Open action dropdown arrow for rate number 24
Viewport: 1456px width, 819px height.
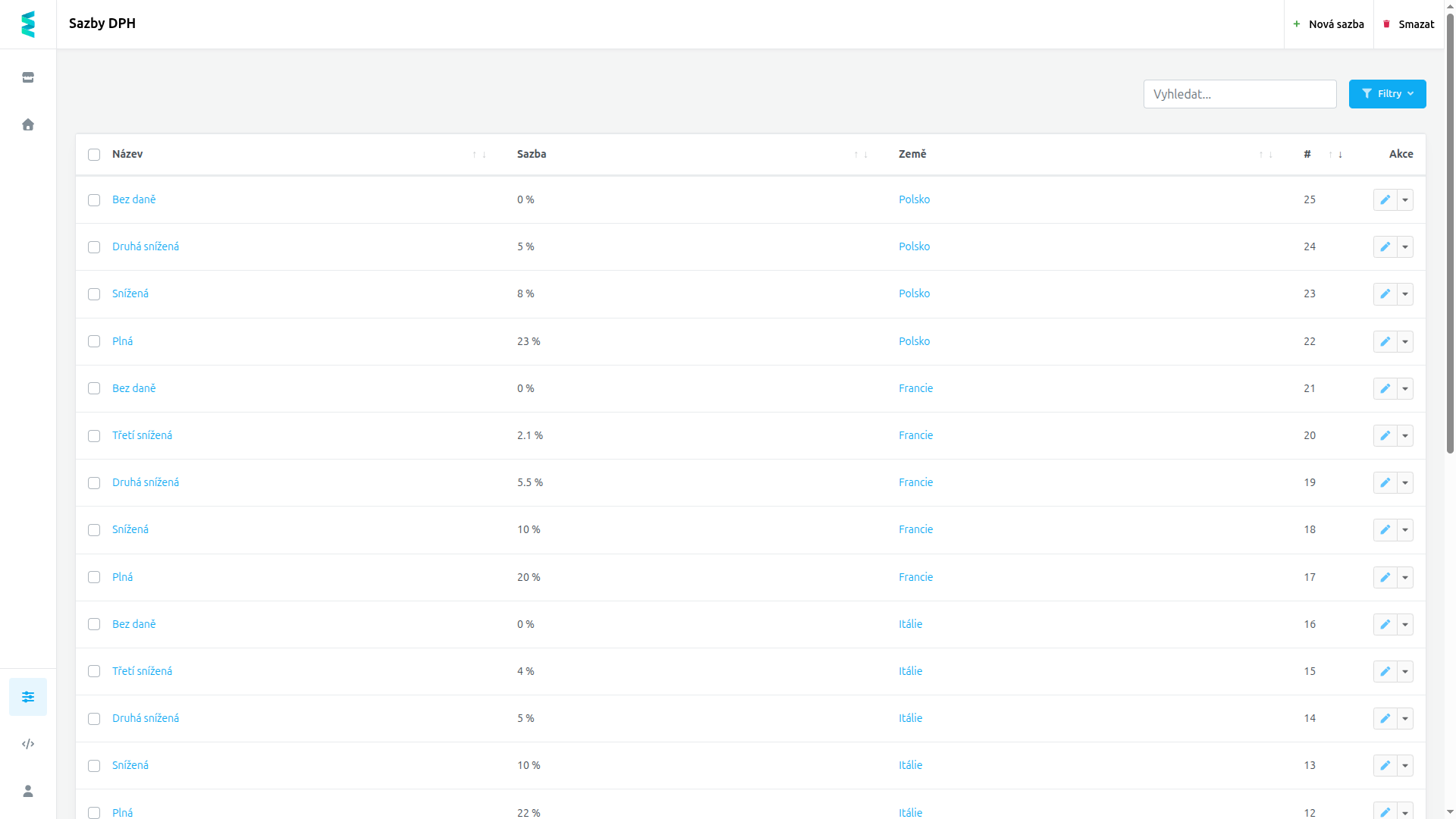(x=1405, y=246)
